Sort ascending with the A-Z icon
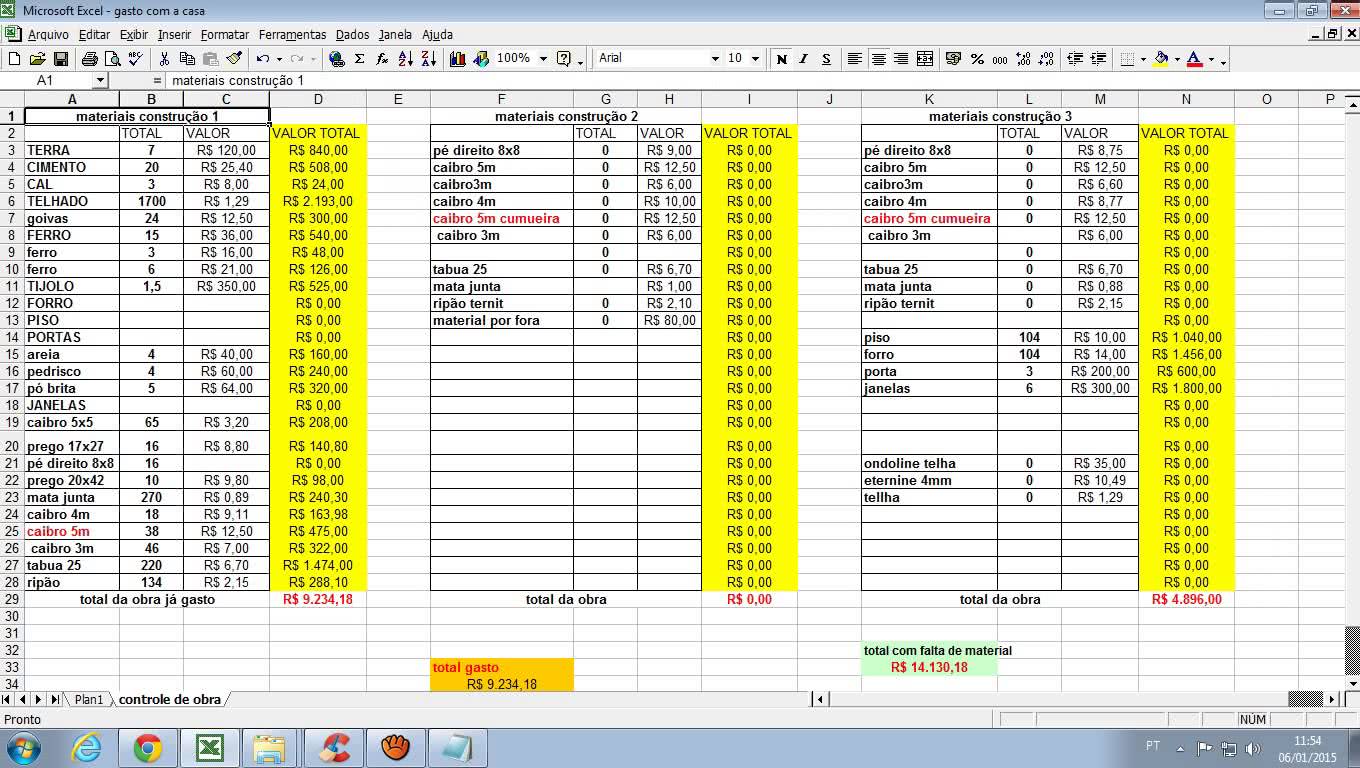The width and height of the screenshot is (1360, 768). (x=405, y=59)
